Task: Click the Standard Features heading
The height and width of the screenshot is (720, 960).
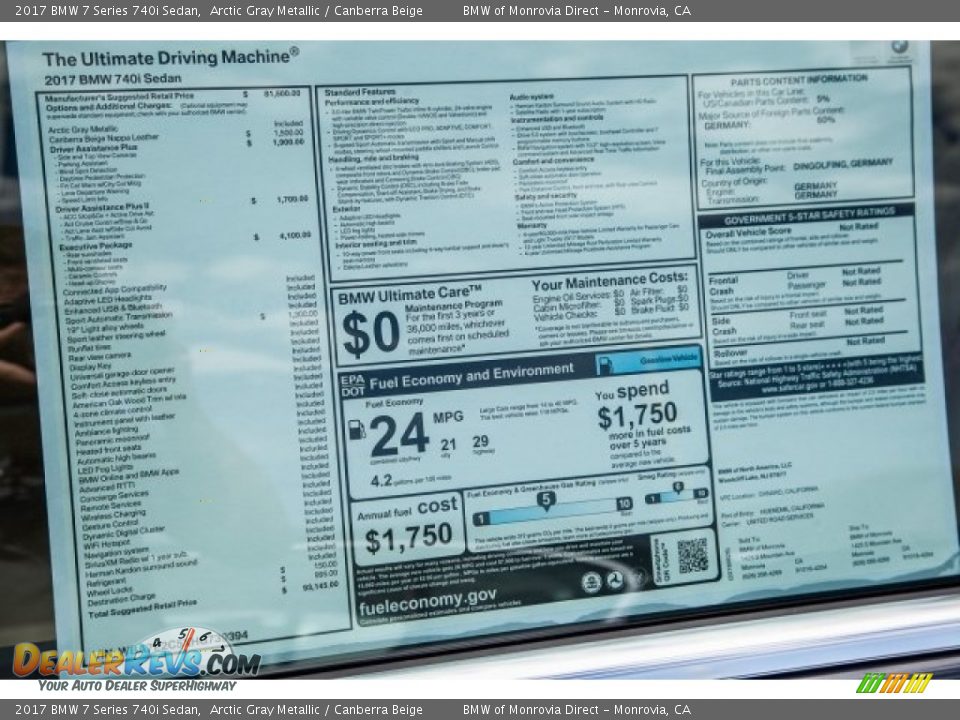Action: click(360, 92)
